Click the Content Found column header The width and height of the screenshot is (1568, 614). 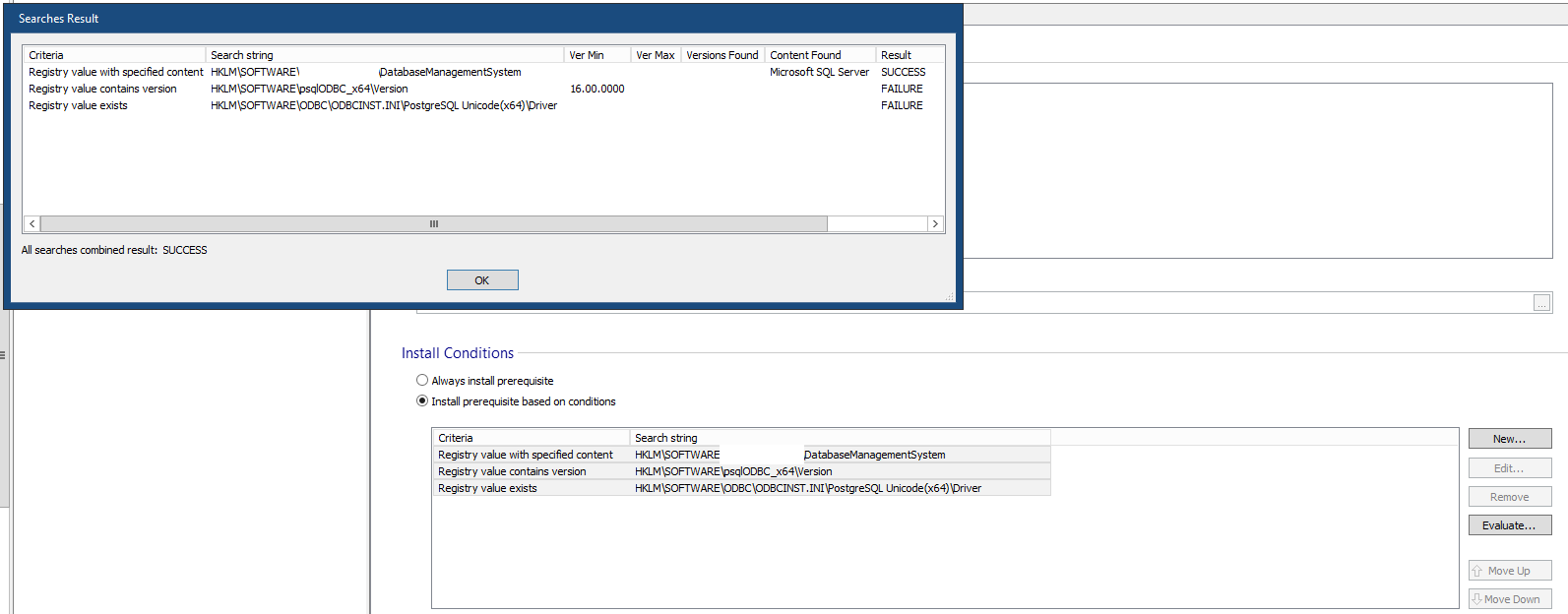(x=819, y=55)
